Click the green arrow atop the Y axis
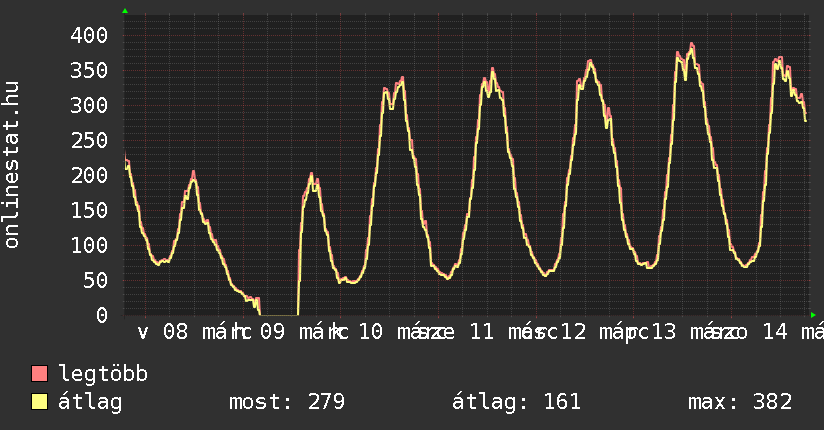 tap(125, 11)
